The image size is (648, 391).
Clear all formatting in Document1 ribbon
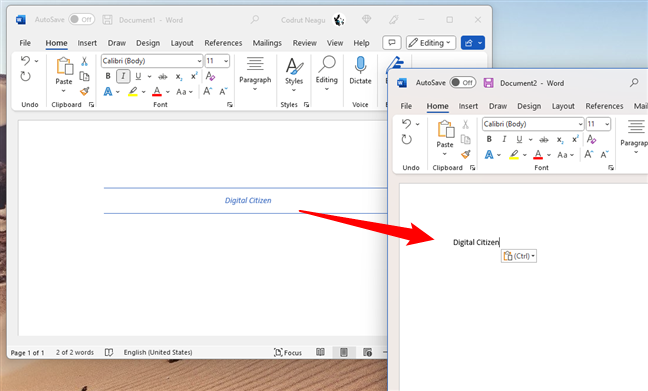click(210, 76)
